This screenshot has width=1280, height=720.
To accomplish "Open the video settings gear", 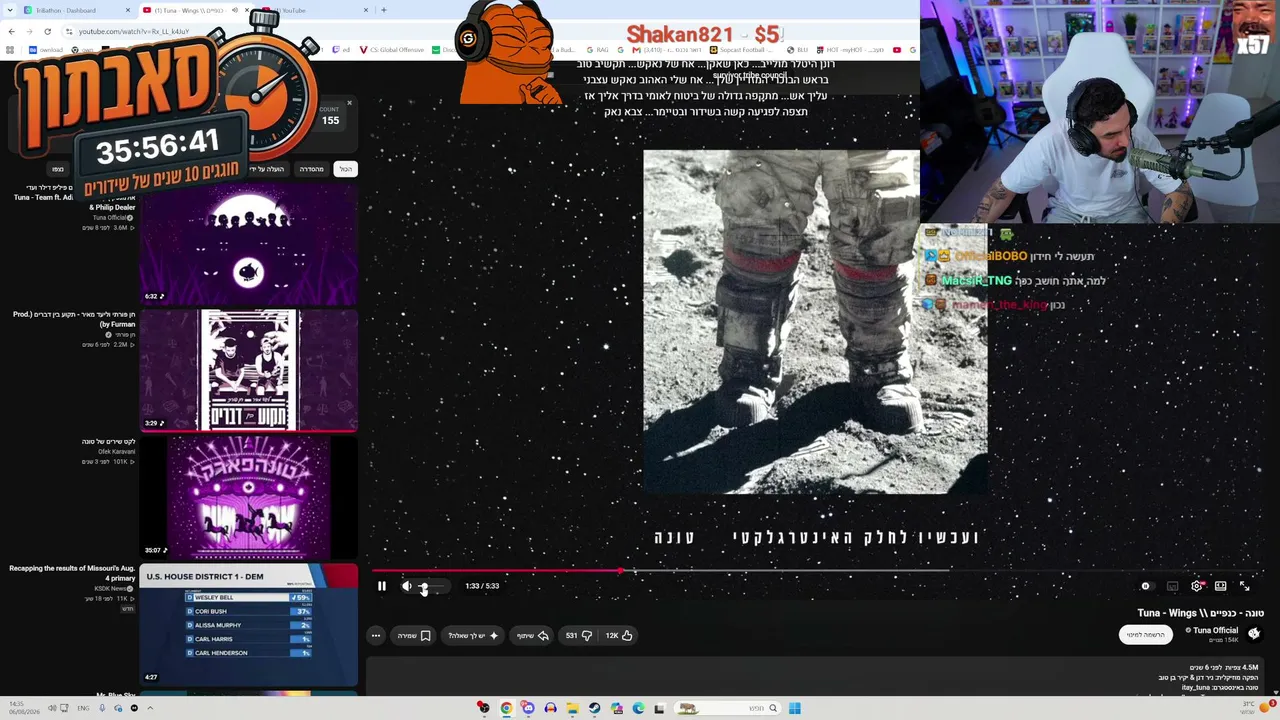I will click(1196, 586).
